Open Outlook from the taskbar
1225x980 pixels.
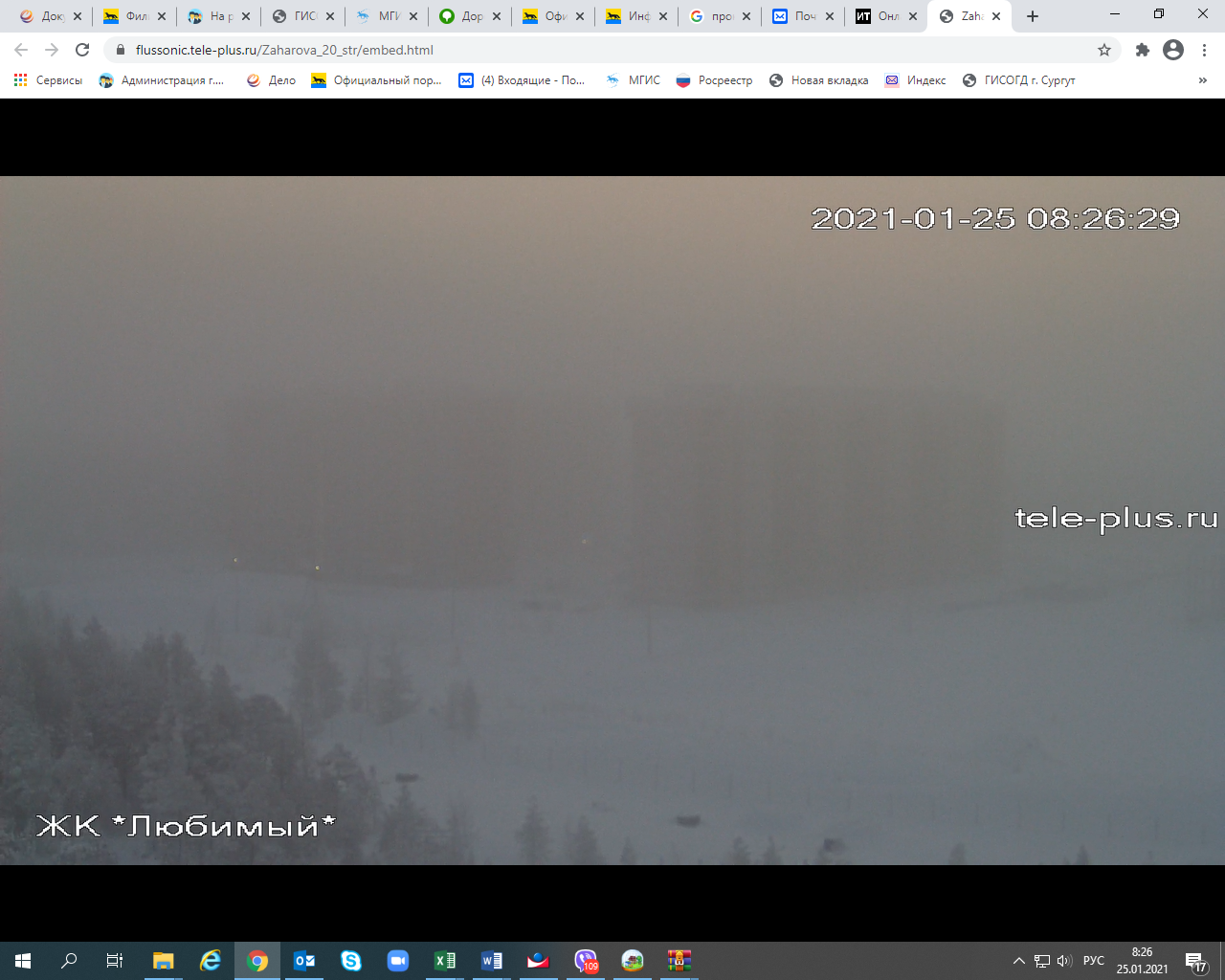304,961
